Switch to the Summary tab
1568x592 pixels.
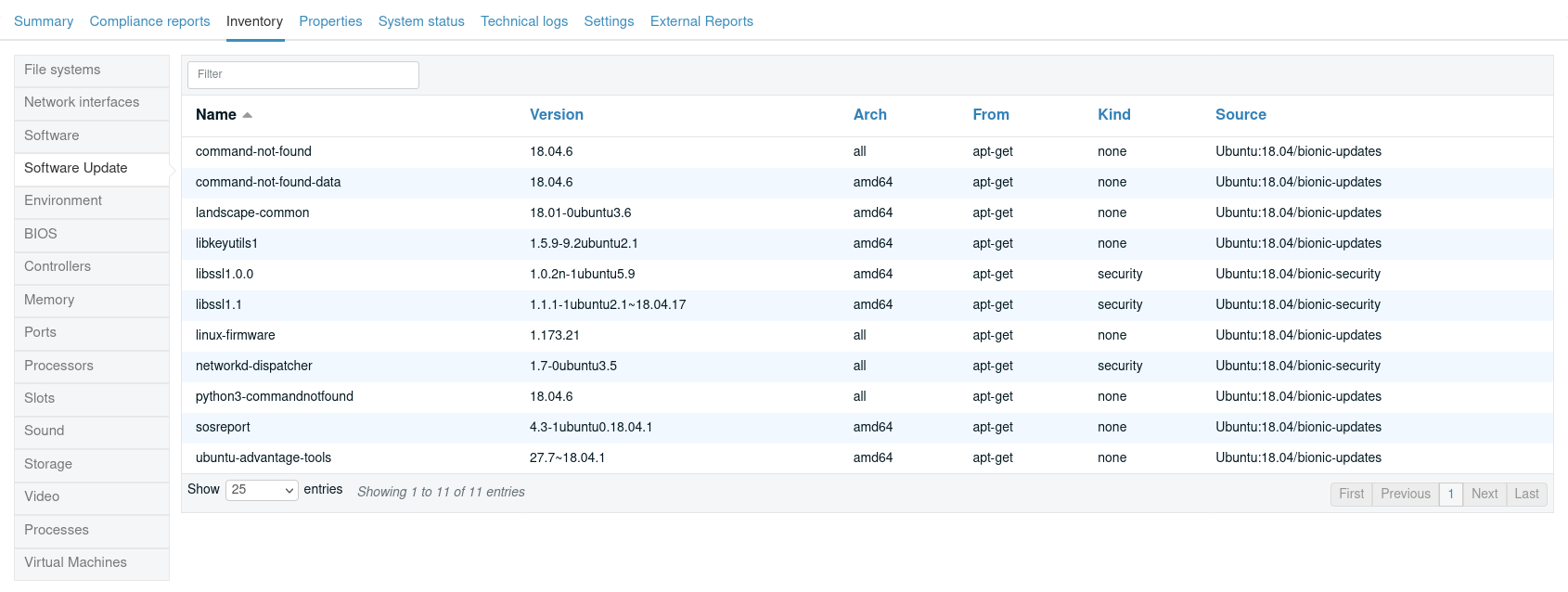44,21
